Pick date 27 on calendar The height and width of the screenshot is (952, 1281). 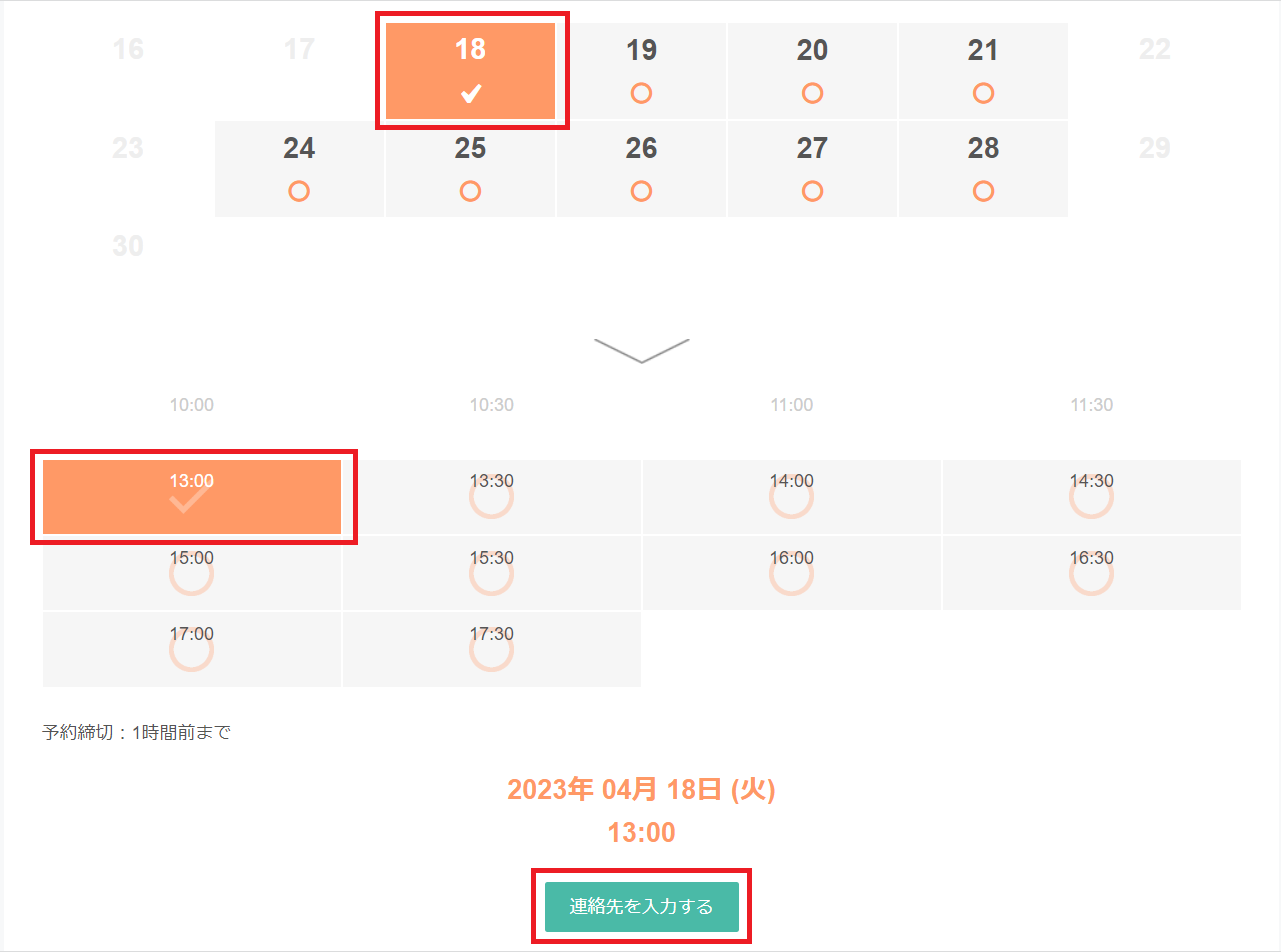point(812,169)
